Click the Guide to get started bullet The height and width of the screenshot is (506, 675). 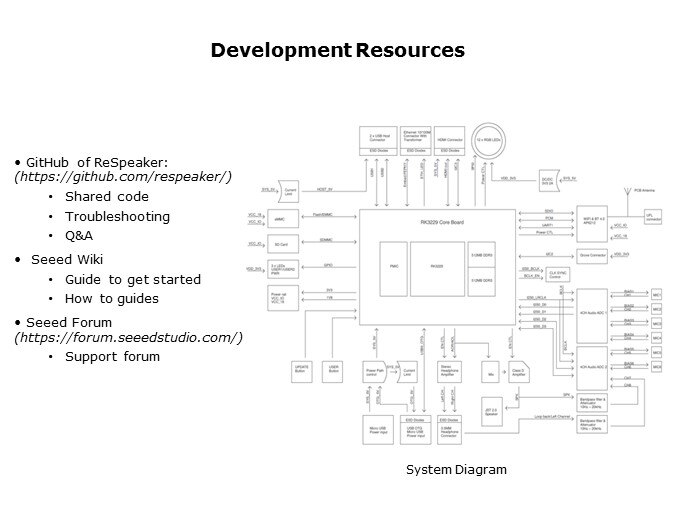click(x=132, y=279)
